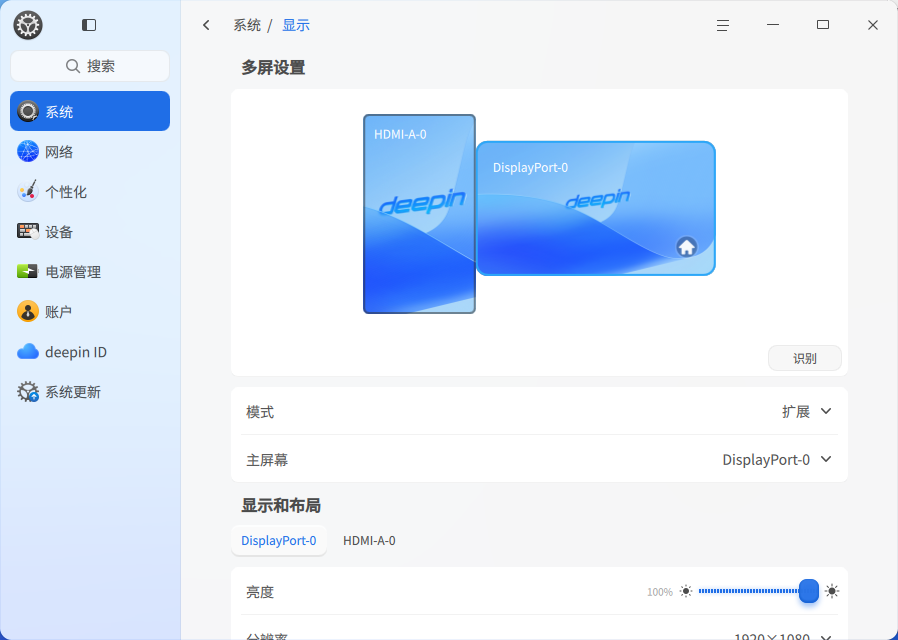
Task: Click the 显示 breadcrumb link
Action: [296, 25]
